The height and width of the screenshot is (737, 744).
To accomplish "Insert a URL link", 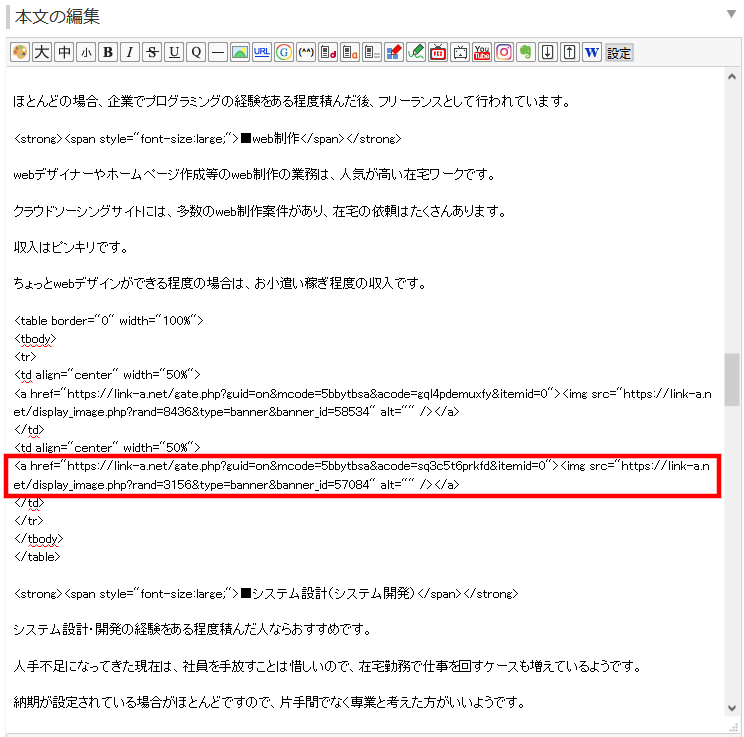I will tap(262, 52).
